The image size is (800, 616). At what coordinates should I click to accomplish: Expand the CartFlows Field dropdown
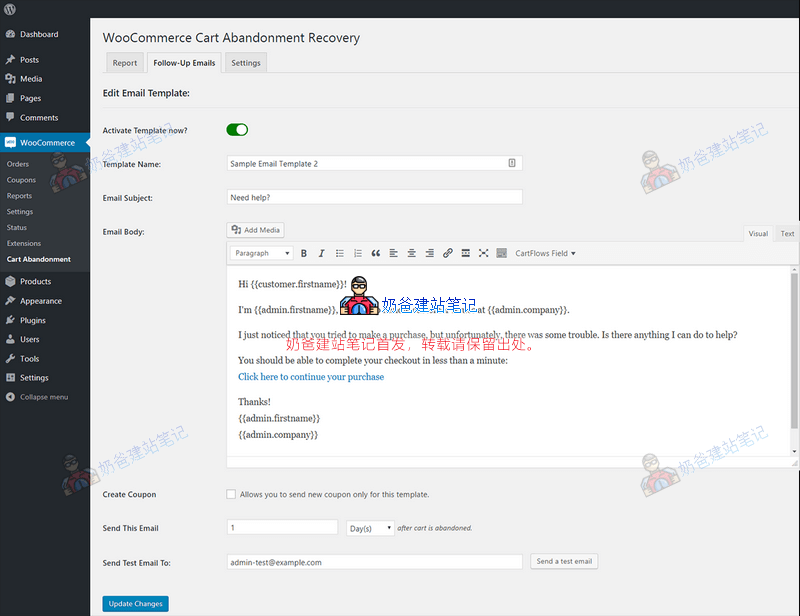[545, 254]
